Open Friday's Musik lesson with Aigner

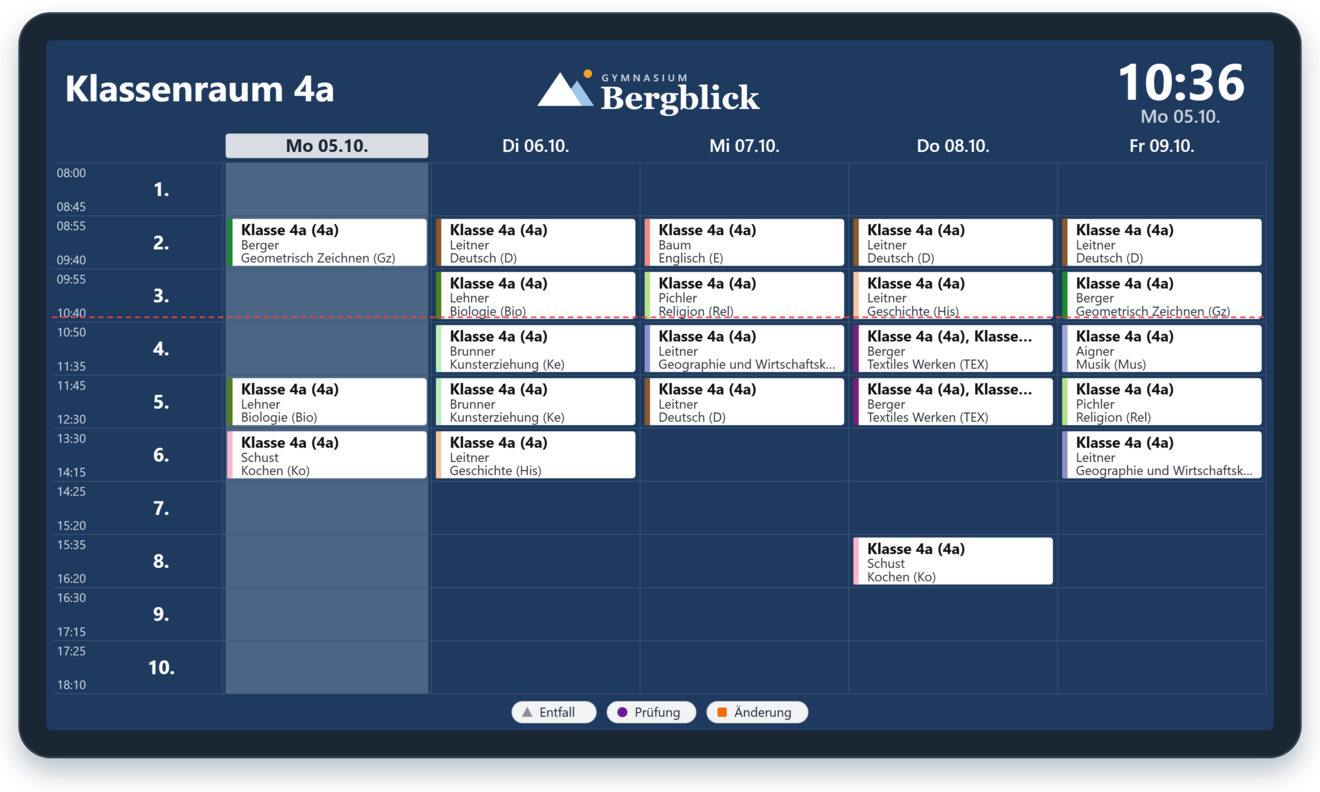[1162, 349]
